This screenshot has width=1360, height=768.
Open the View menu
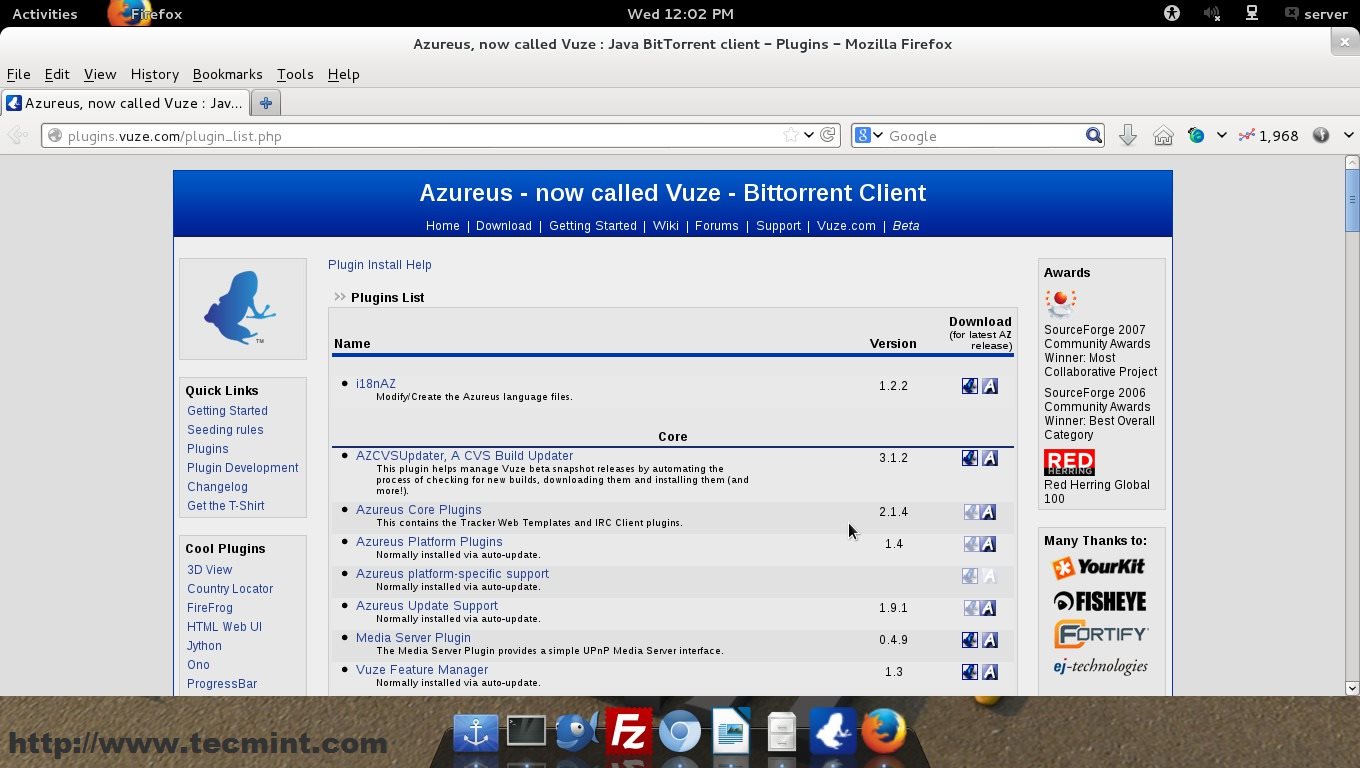[x=100, y=74]
